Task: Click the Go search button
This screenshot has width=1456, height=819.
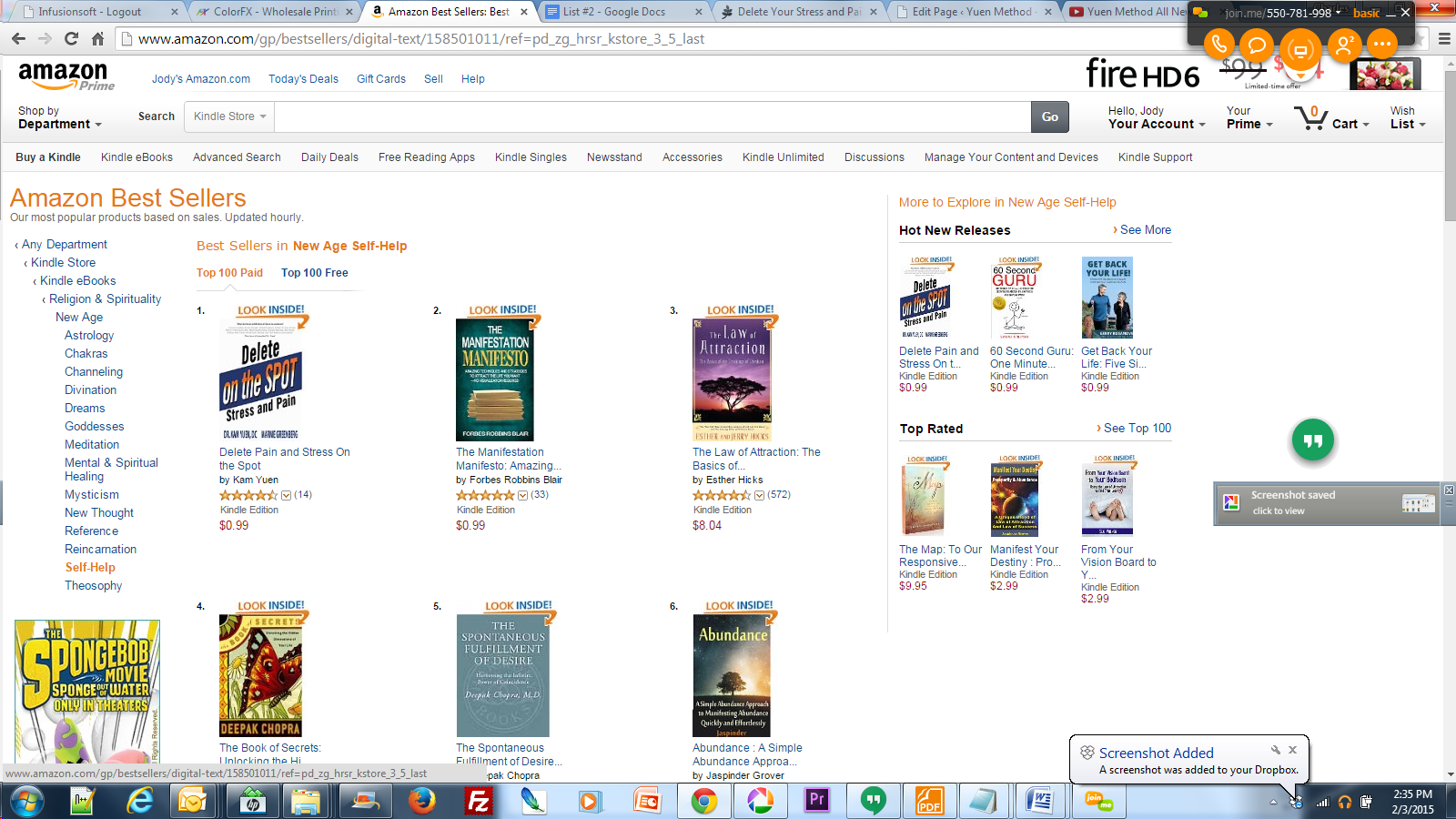Action: click(x=1050, y=116)
